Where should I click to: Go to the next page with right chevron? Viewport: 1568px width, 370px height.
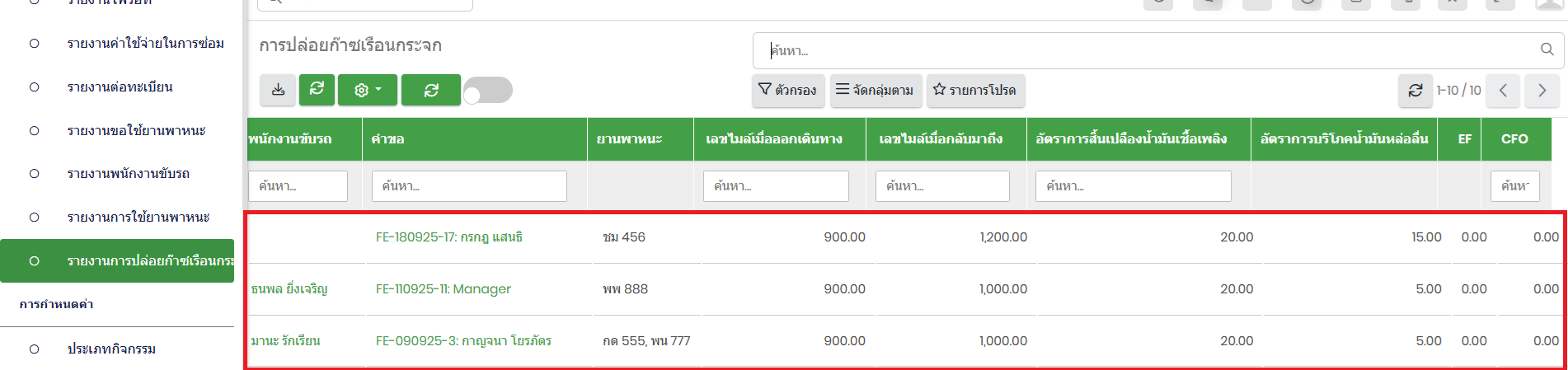(x=1542, y=91)
